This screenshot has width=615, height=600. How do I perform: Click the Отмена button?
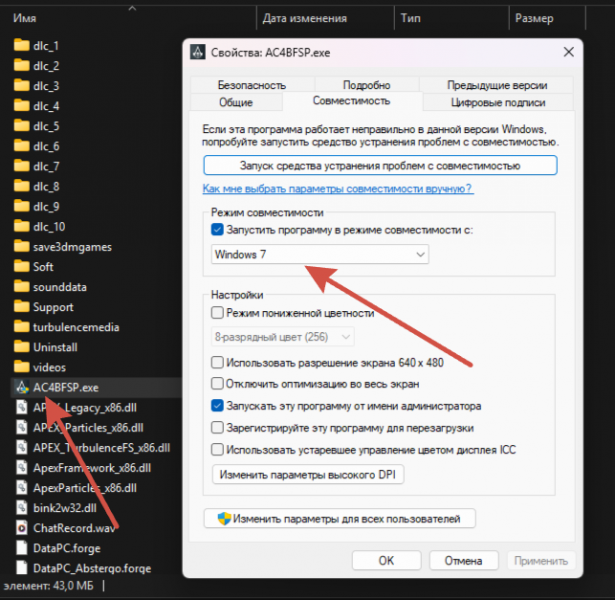pos(464,560)
